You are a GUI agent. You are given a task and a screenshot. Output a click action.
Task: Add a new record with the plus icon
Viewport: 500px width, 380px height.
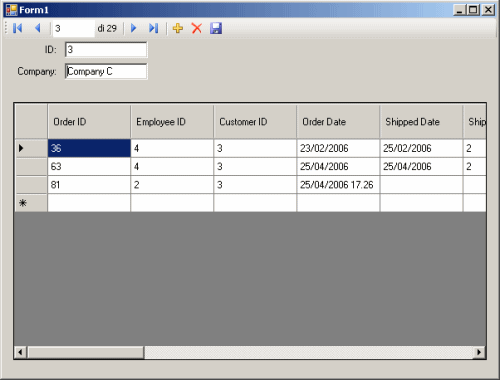(x=178, y=28)
